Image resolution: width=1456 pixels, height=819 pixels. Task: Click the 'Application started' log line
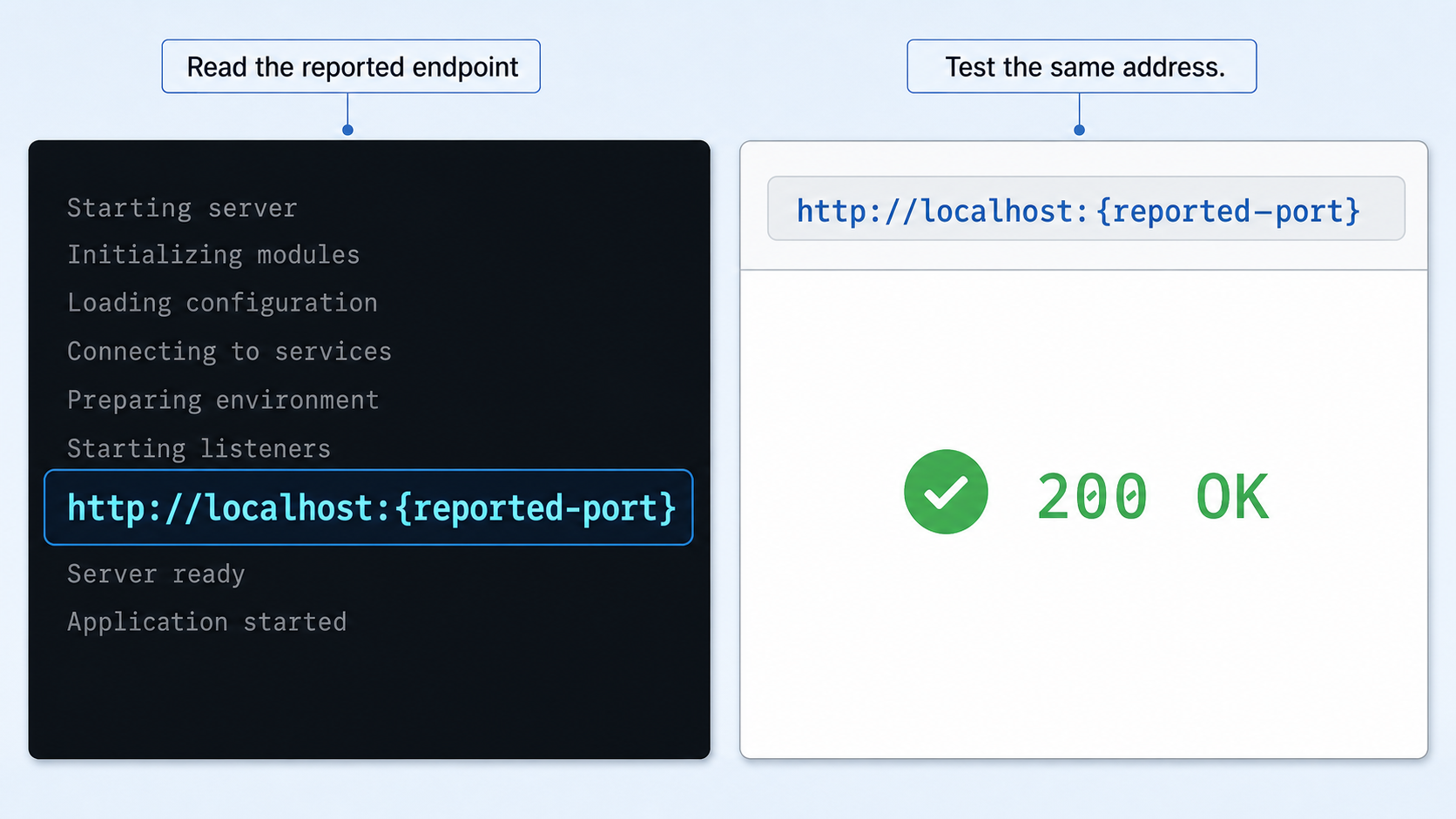206,621
